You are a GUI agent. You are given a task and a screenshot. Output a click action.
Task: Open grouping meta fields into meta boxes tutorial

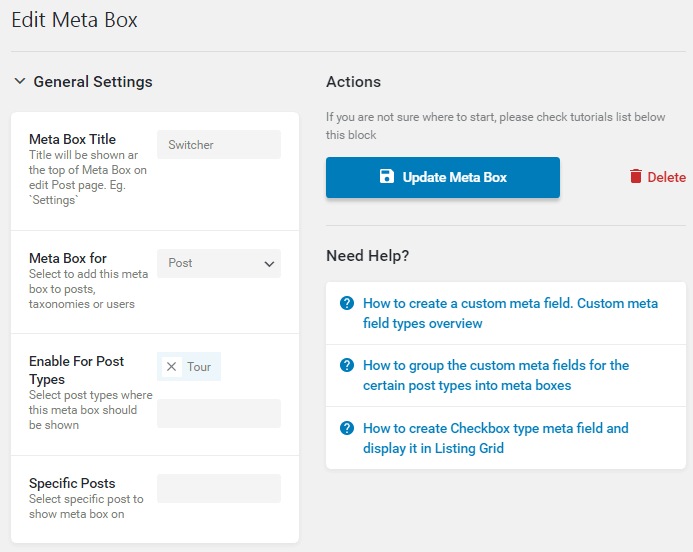(x=496, y=375)
